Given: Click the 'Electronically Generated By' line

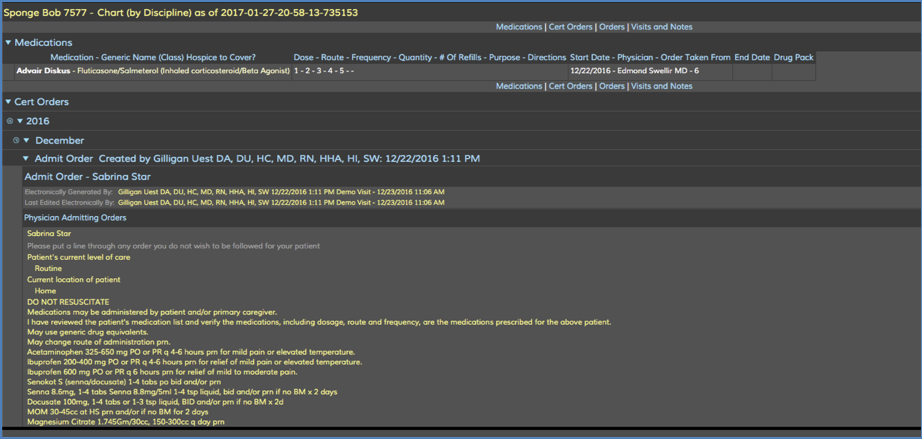Looking at the screenshot, I should tap(234, 192).
